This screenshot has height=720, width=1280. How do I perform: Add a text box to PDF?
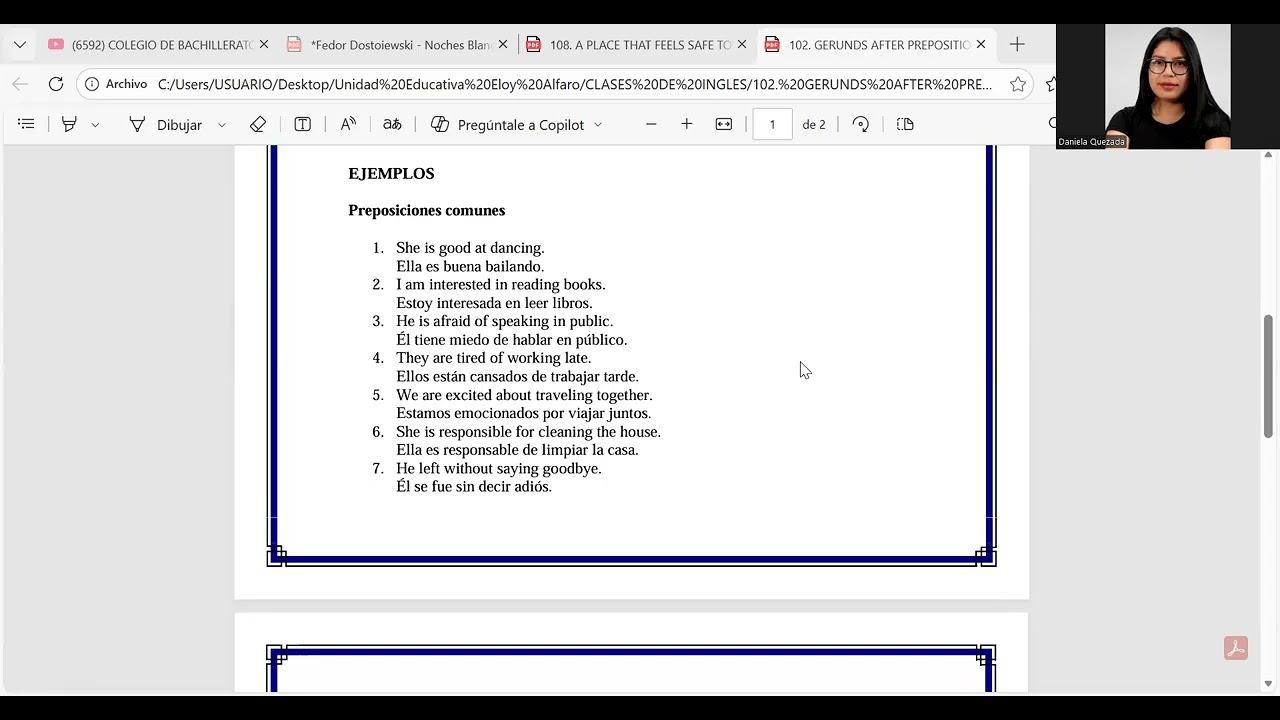pyautogui.click(x=302, y=124)
